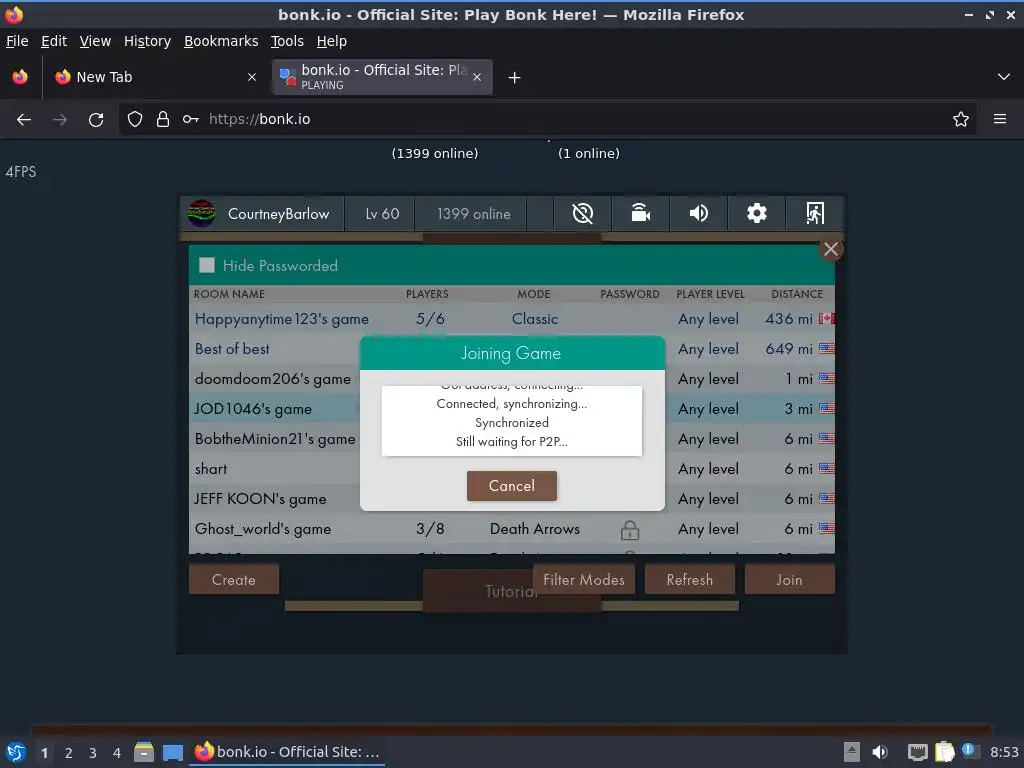This screenshot has width=1024, height=768.
Task: Click the ROOM NAME column header
Action: coord(229,294)
